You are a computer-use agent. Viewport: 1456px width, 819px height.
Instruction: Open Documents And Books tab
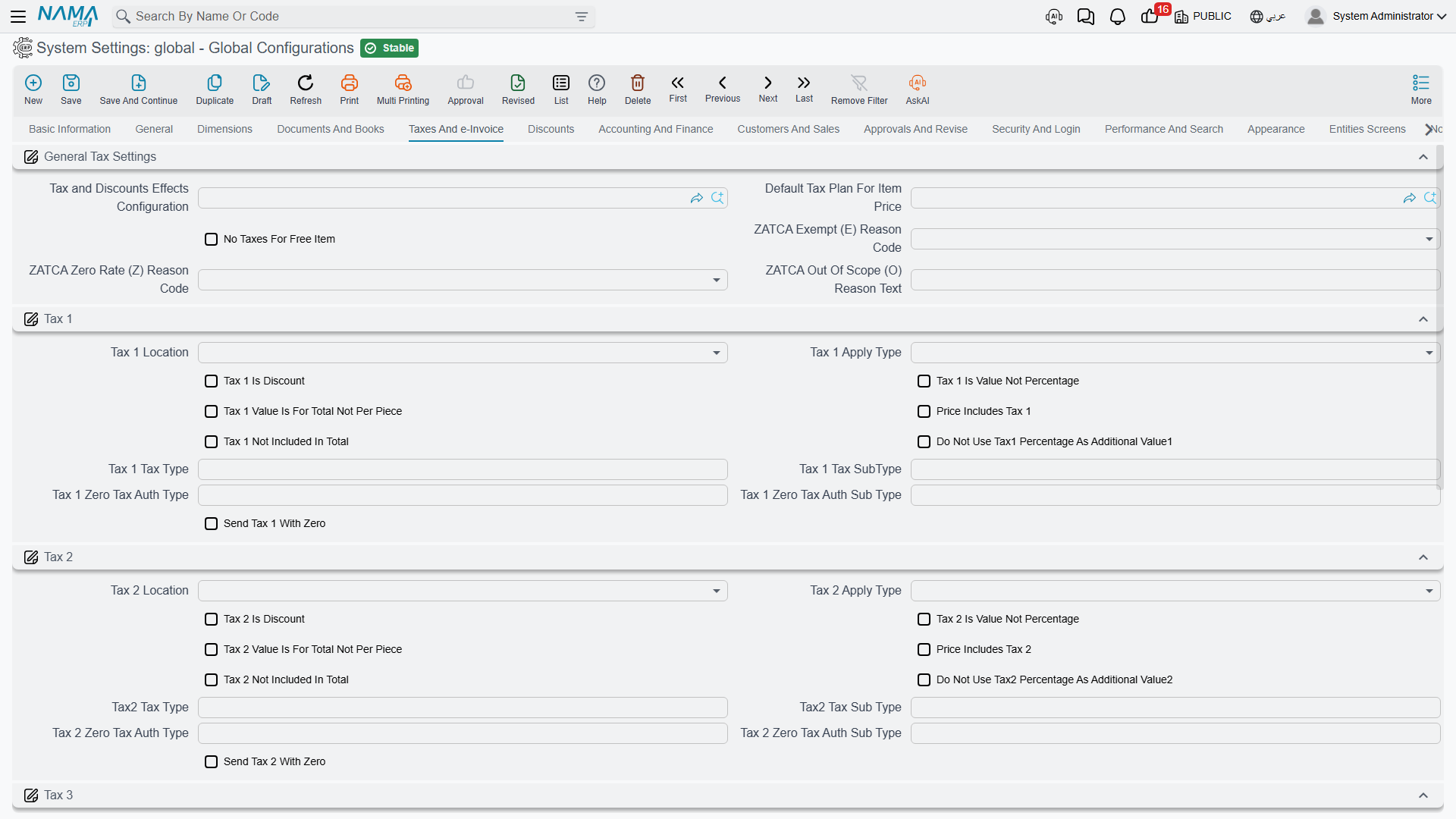click(331, 129)
